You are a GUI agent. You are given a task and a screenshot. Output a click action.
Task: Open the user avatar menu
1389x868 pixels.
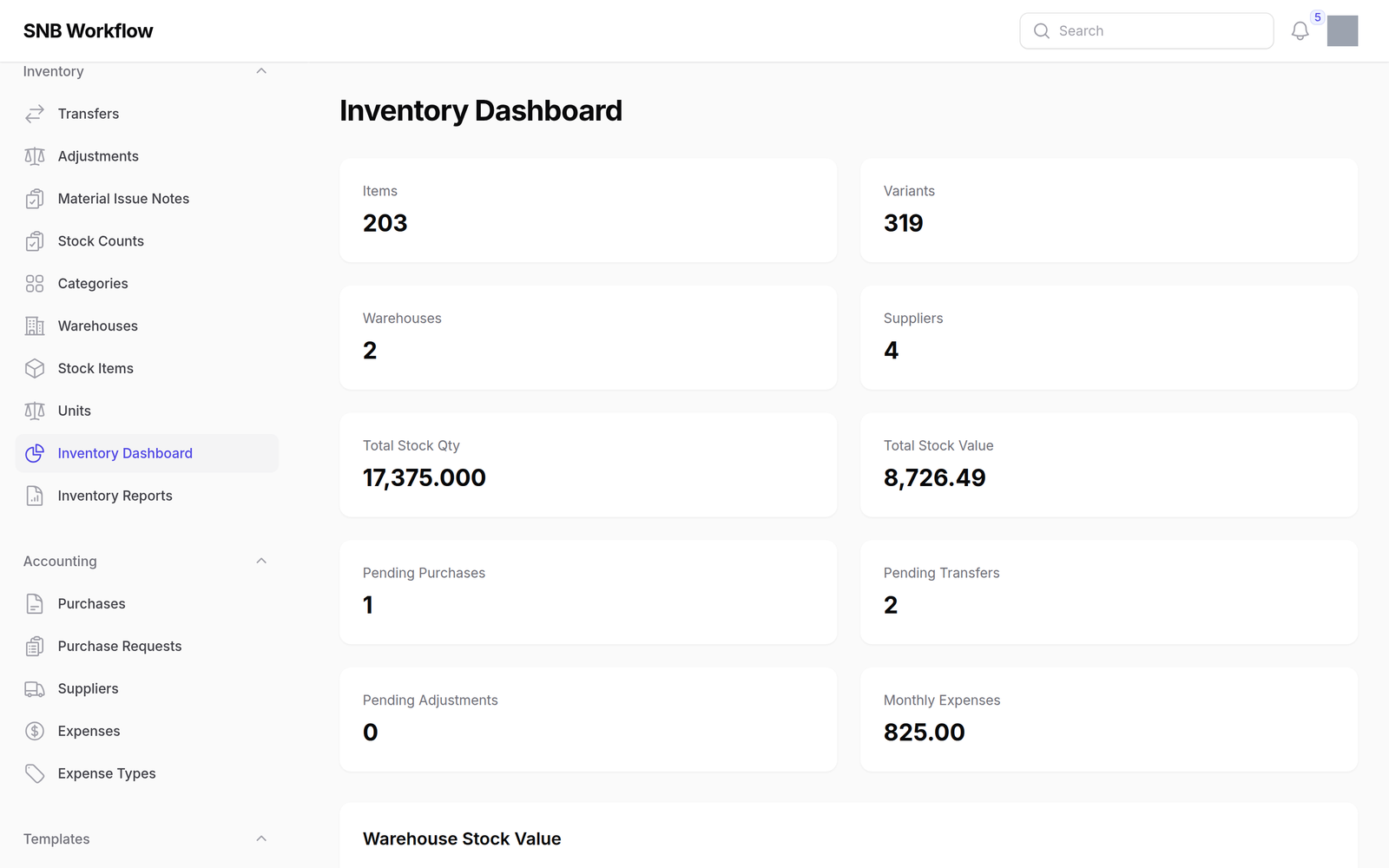pyautogui.click(x=1342, y=31)
